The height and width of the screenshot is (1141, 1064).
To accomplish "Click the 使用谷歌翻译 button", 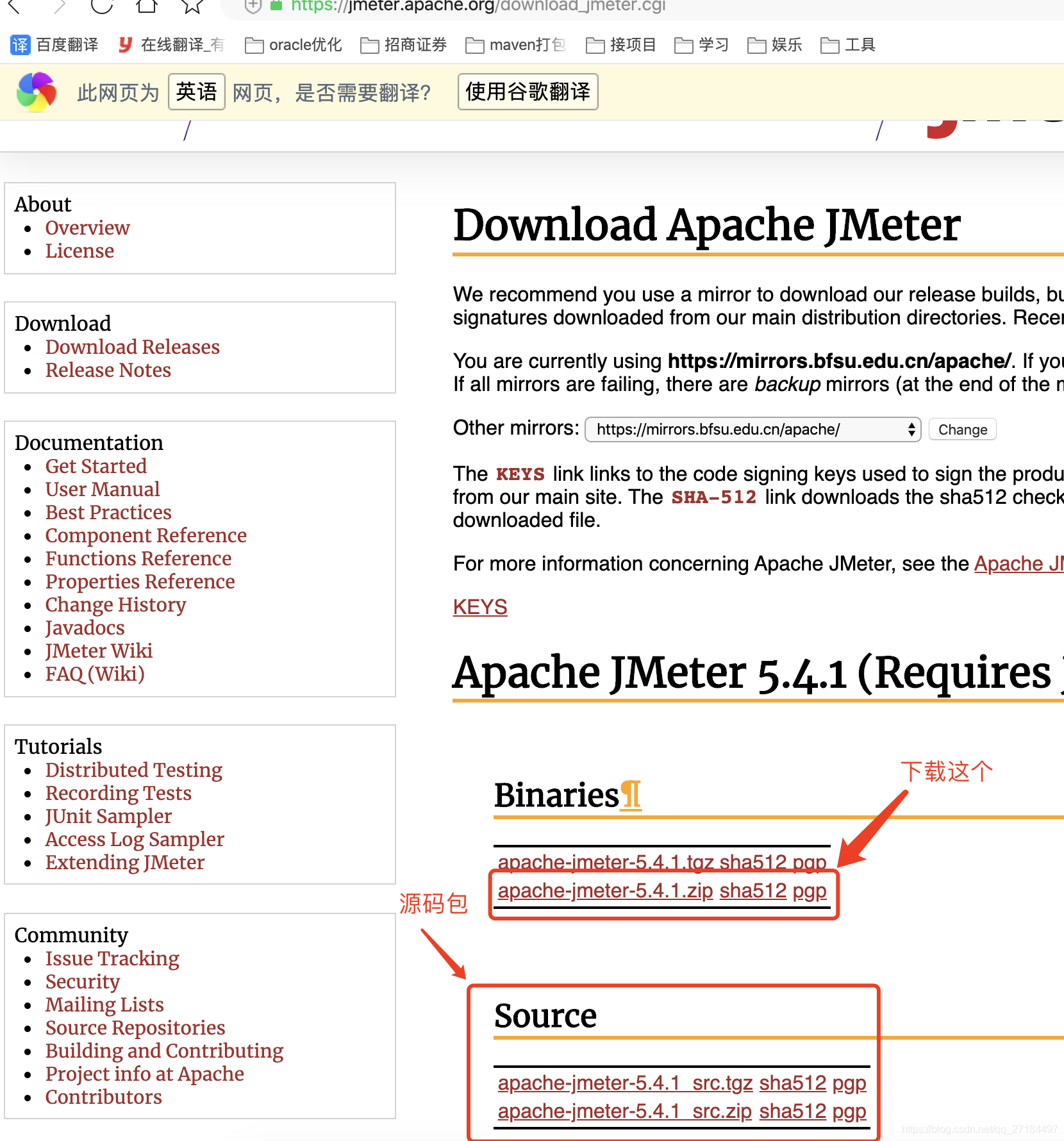I will pos(528,92).
